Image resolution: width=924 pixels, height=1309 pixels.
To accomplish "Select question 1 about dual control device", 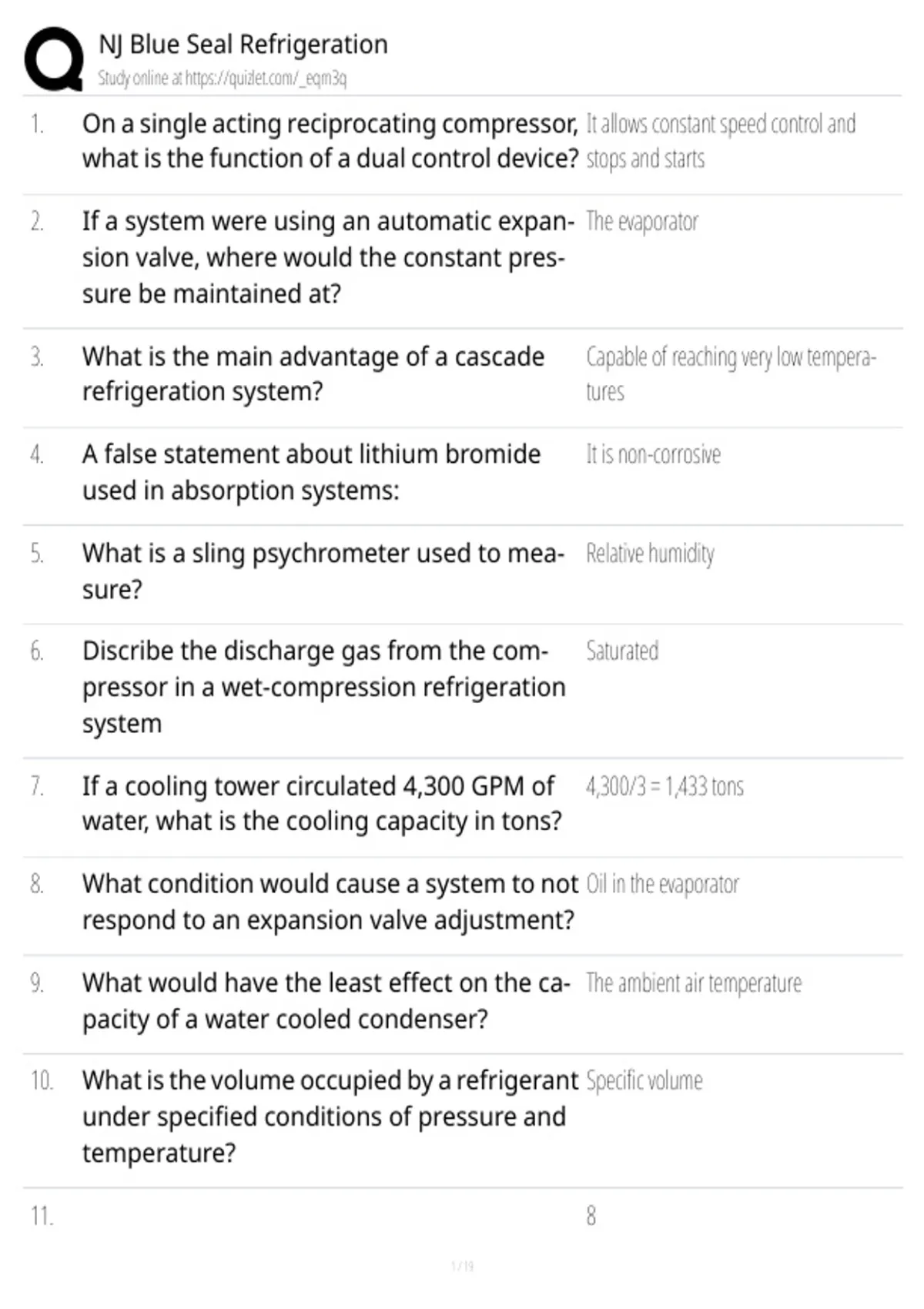I will tap(330, 141).
